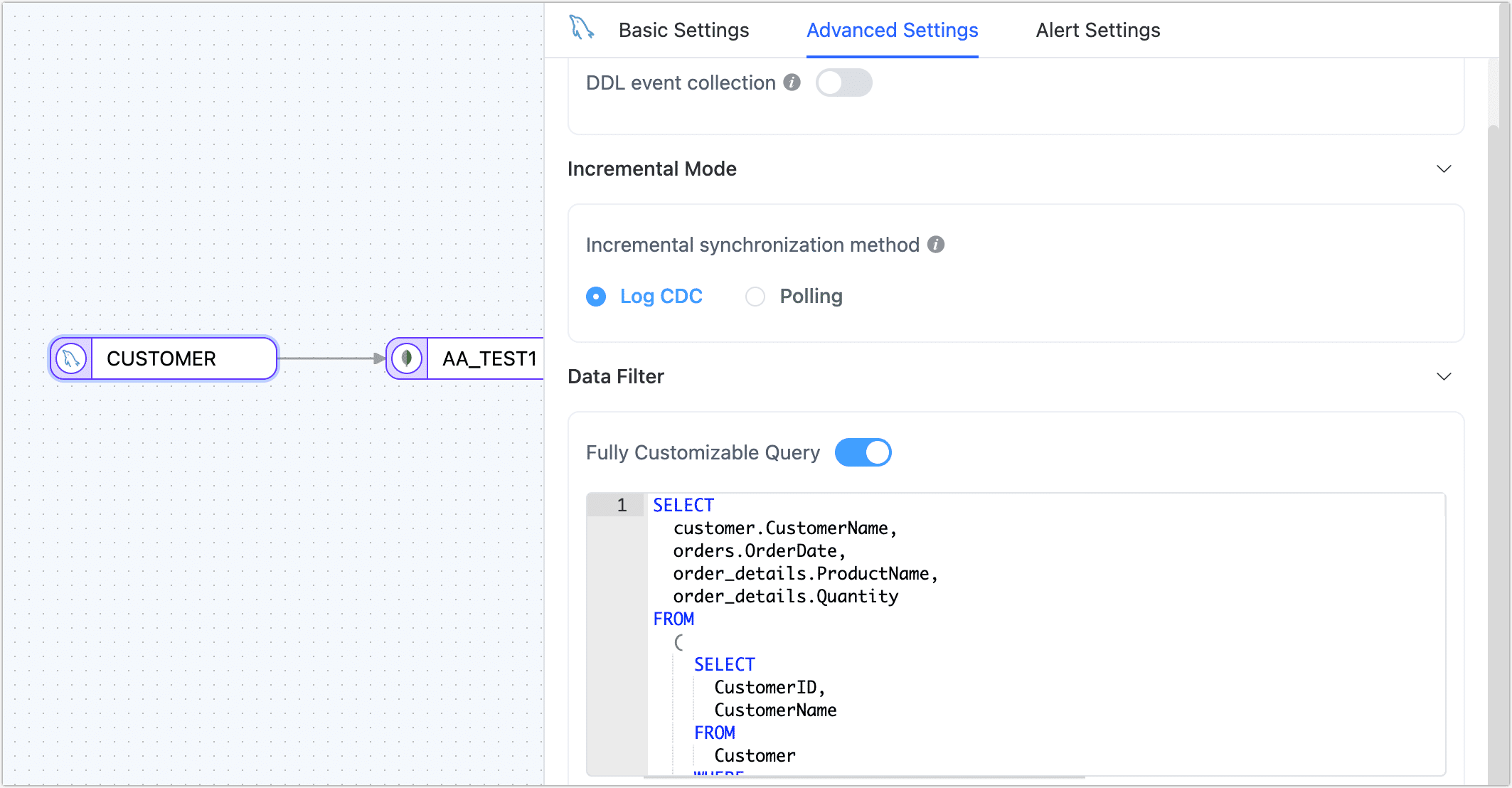This screenshot has height=788, width=1512.
Task: Enable the DDL event collection toggle
Action: 844,82
